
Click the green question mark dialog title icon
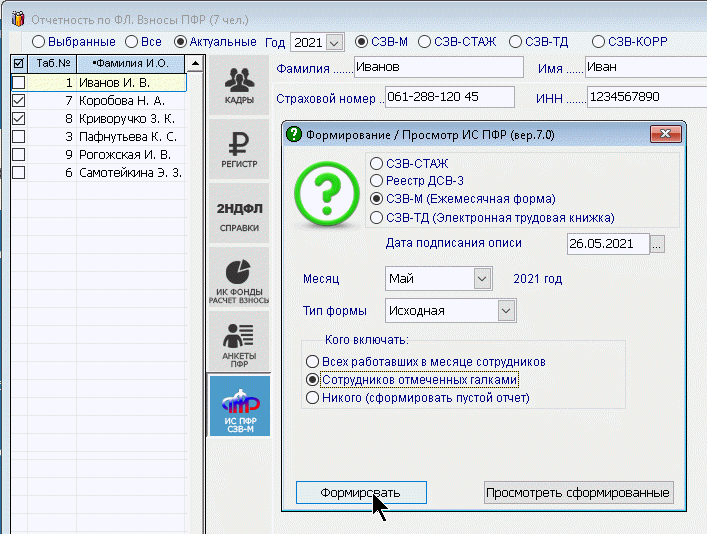pyautogui.click(x=294, y=134)
